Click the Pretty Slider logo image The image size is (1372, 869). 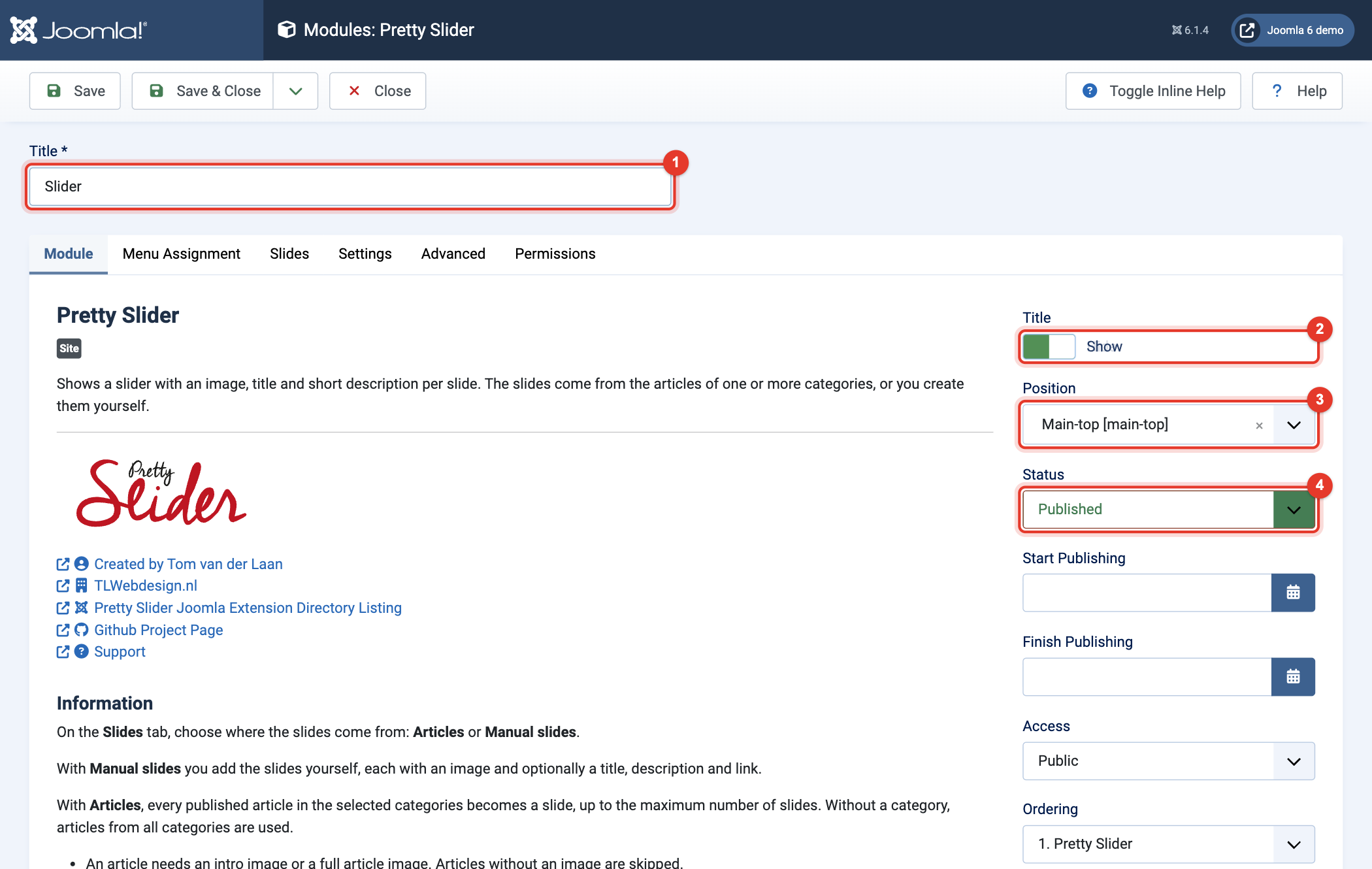pyautogui.click(x=161, y=493)
